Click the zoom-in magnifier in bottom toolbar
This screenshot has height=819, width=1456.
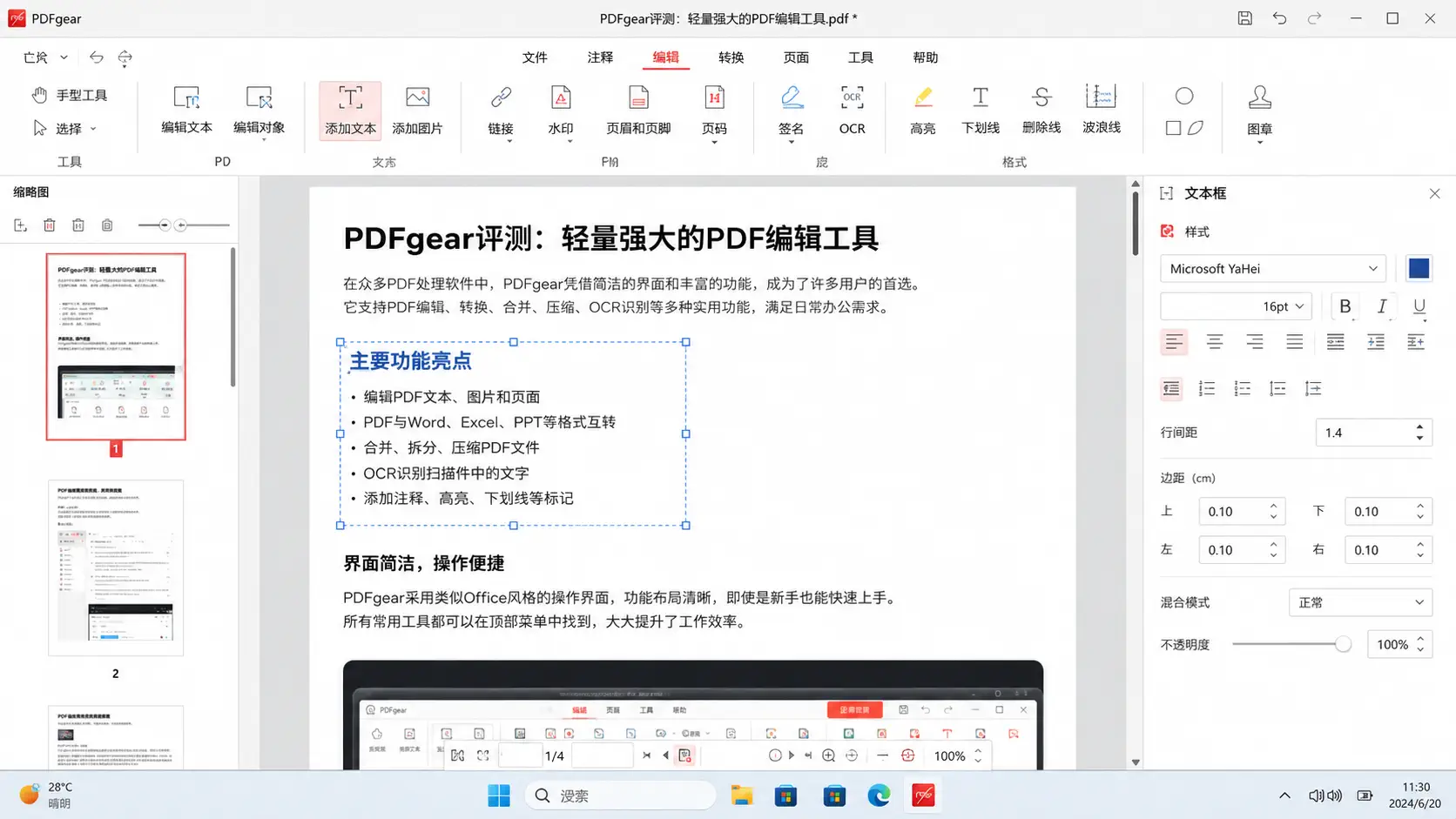[829, 755]
